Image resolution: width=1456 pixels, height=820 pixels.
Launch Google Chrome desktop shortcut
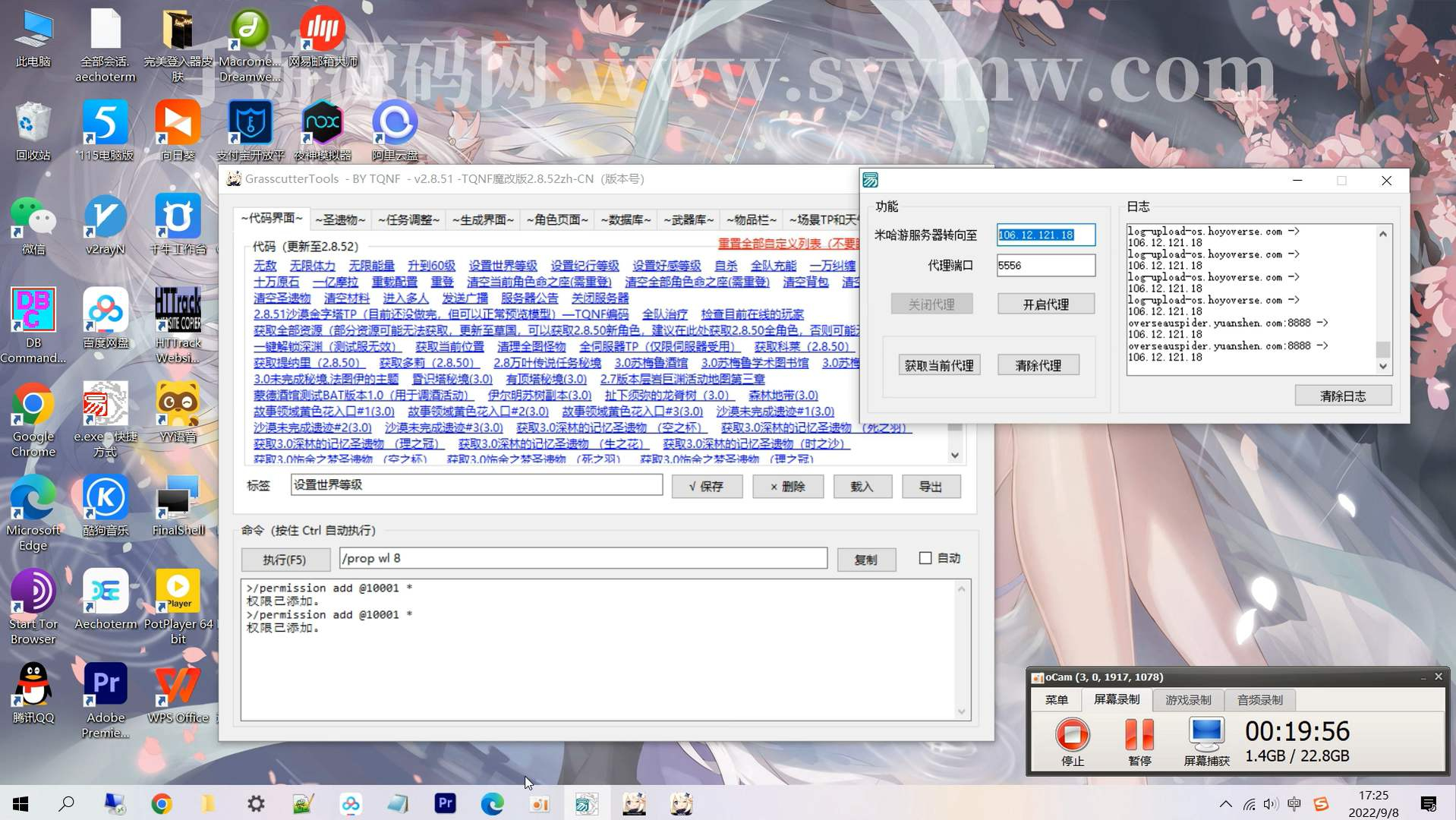(33, 420)
